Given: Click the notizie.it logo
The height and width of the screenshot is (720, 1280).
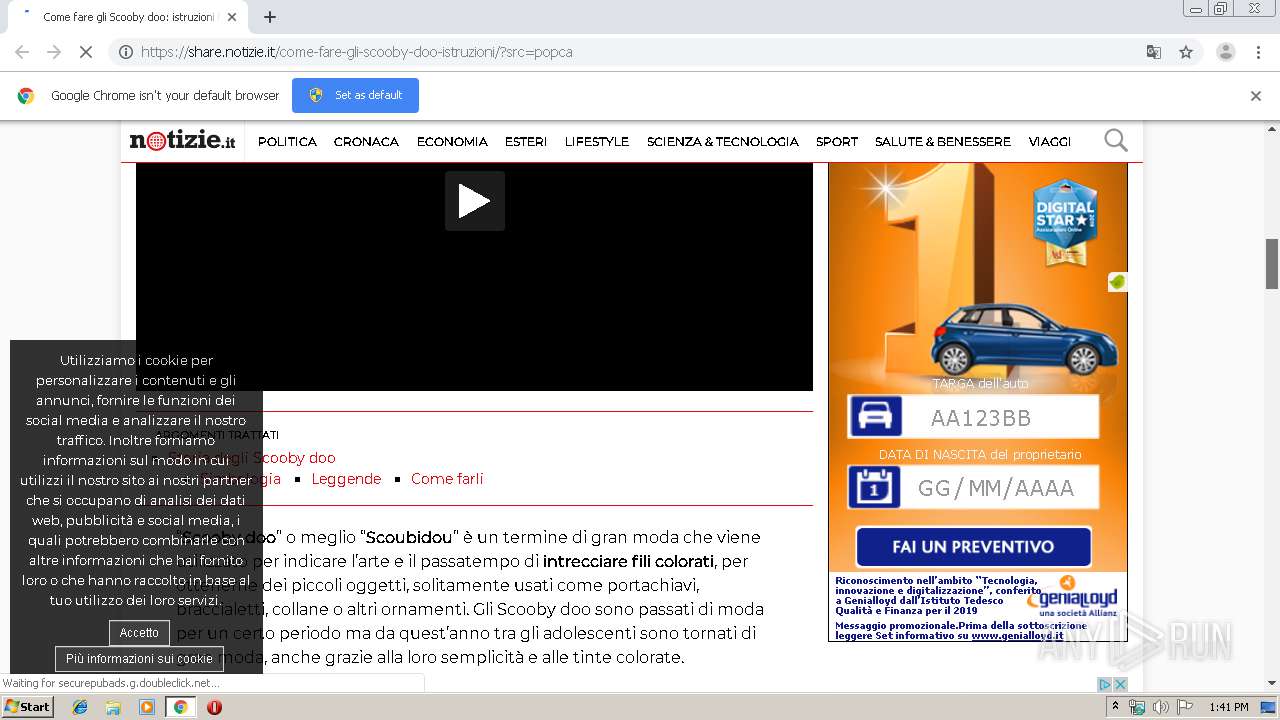Looking at the screenshot, I should (182, 141).
